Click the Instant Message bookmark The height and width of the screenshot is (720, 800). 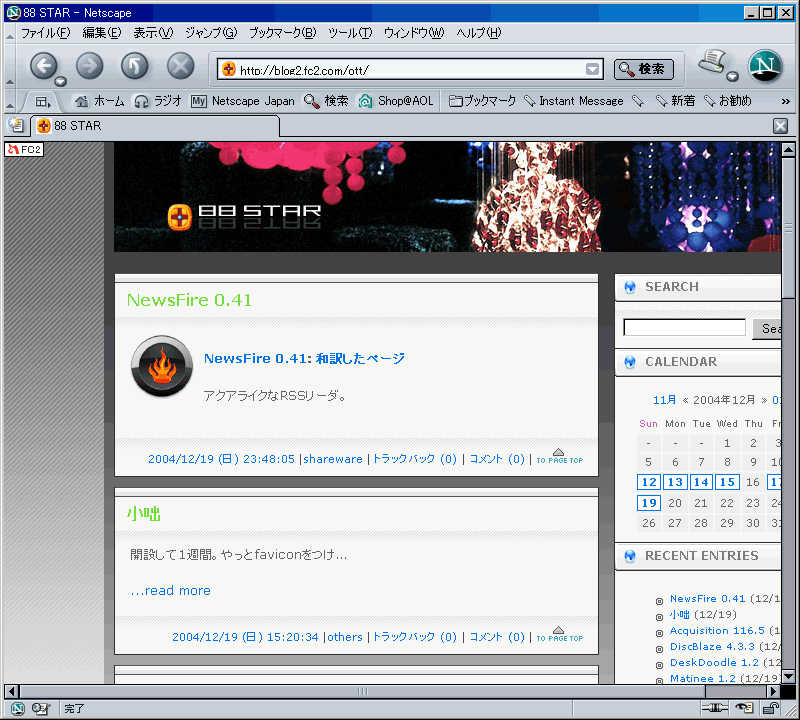(574, 101)
